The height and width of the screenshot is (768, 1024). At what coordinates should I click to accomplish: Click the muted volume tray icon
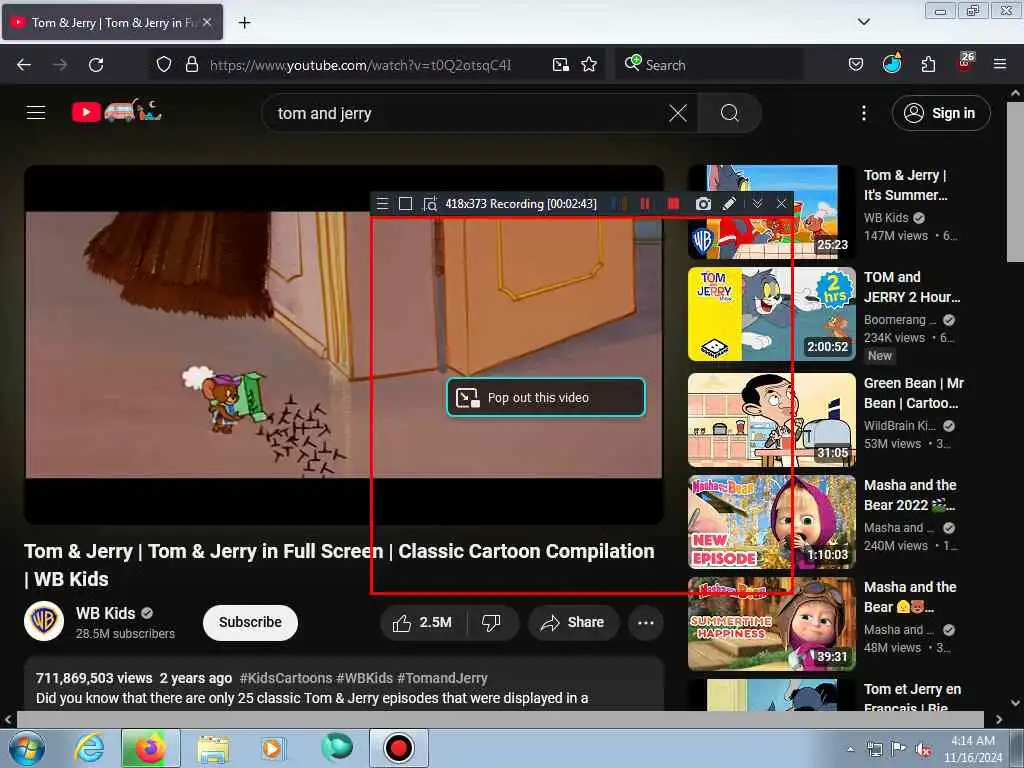pyautogui.click(x=923, y=750)
